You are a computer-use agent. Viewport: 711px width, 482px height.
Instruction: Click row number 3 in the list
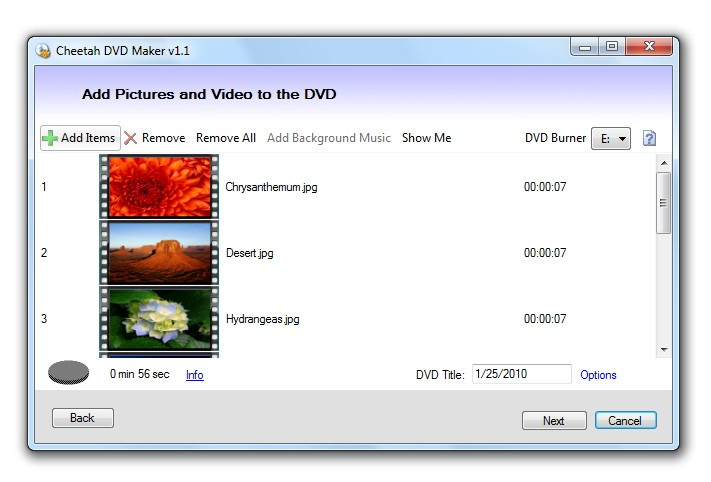(44, 319)
